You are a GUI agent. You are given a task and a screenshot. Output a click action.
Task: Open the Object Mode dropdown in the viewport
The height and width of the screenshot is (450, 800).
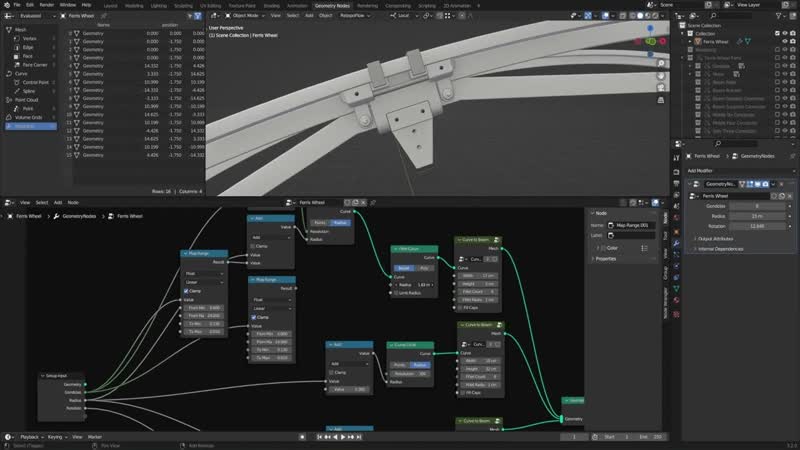[245, 16]
